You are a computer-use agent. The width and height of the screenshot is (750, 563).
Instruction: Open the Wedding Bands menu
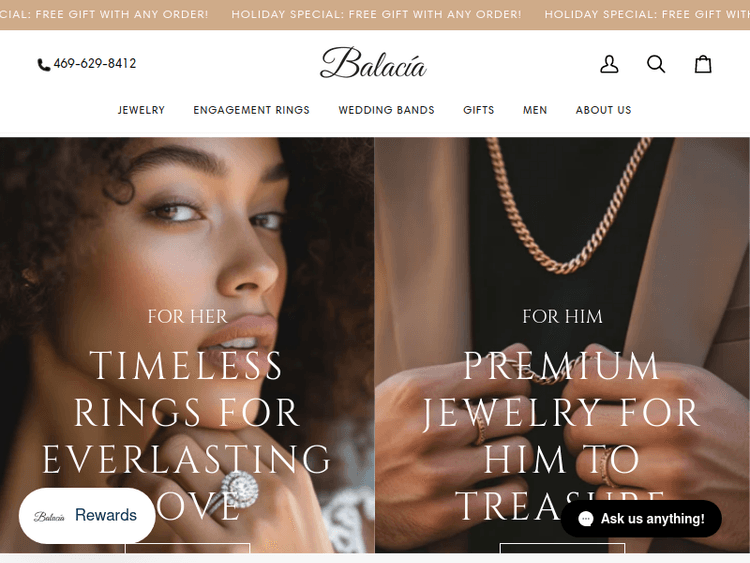pyautogui.click(x=386, y=110)
